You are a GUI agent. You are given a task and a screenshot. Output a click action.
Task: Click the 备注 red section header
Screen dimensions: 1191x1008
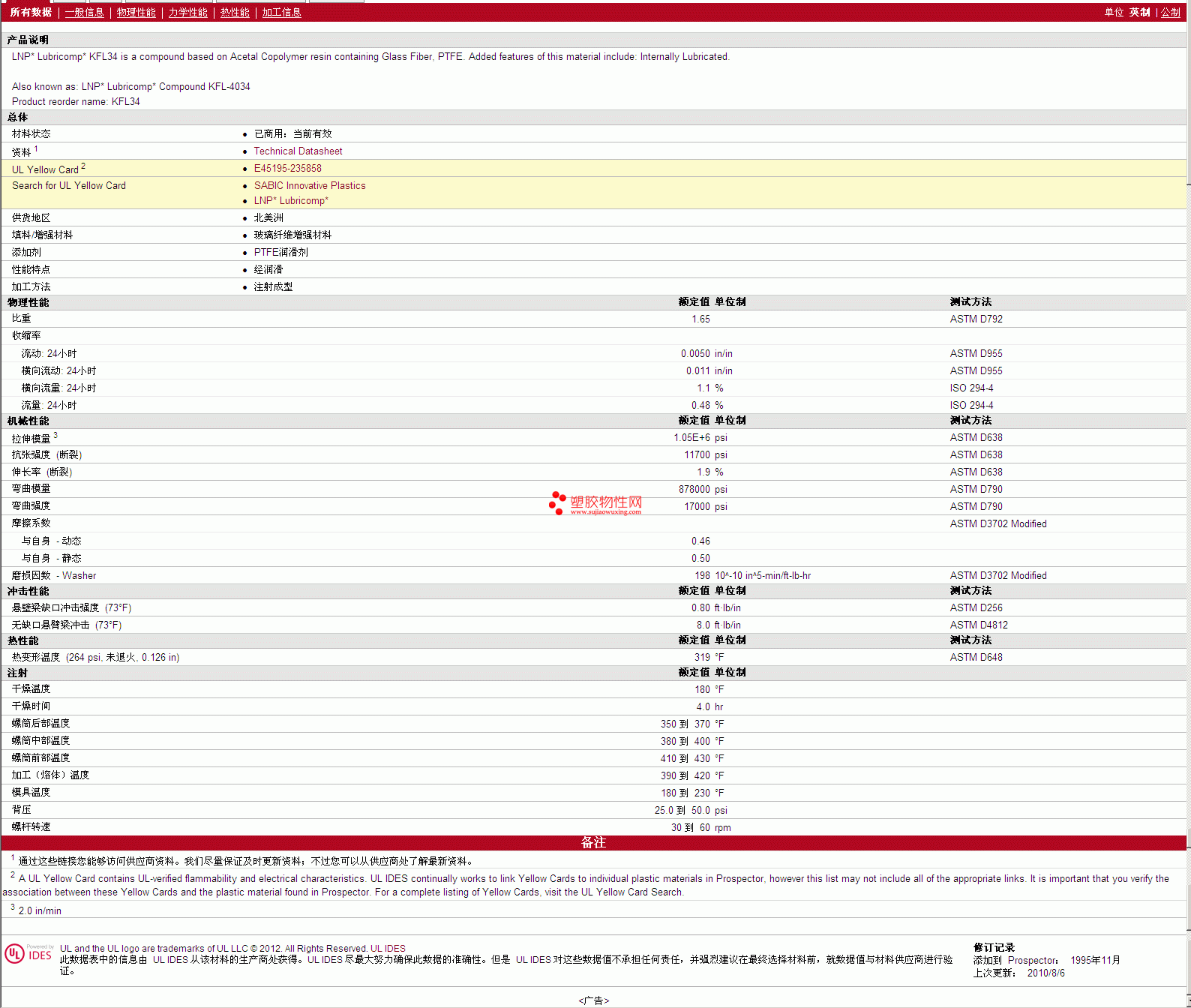click(x=593, y=842)
